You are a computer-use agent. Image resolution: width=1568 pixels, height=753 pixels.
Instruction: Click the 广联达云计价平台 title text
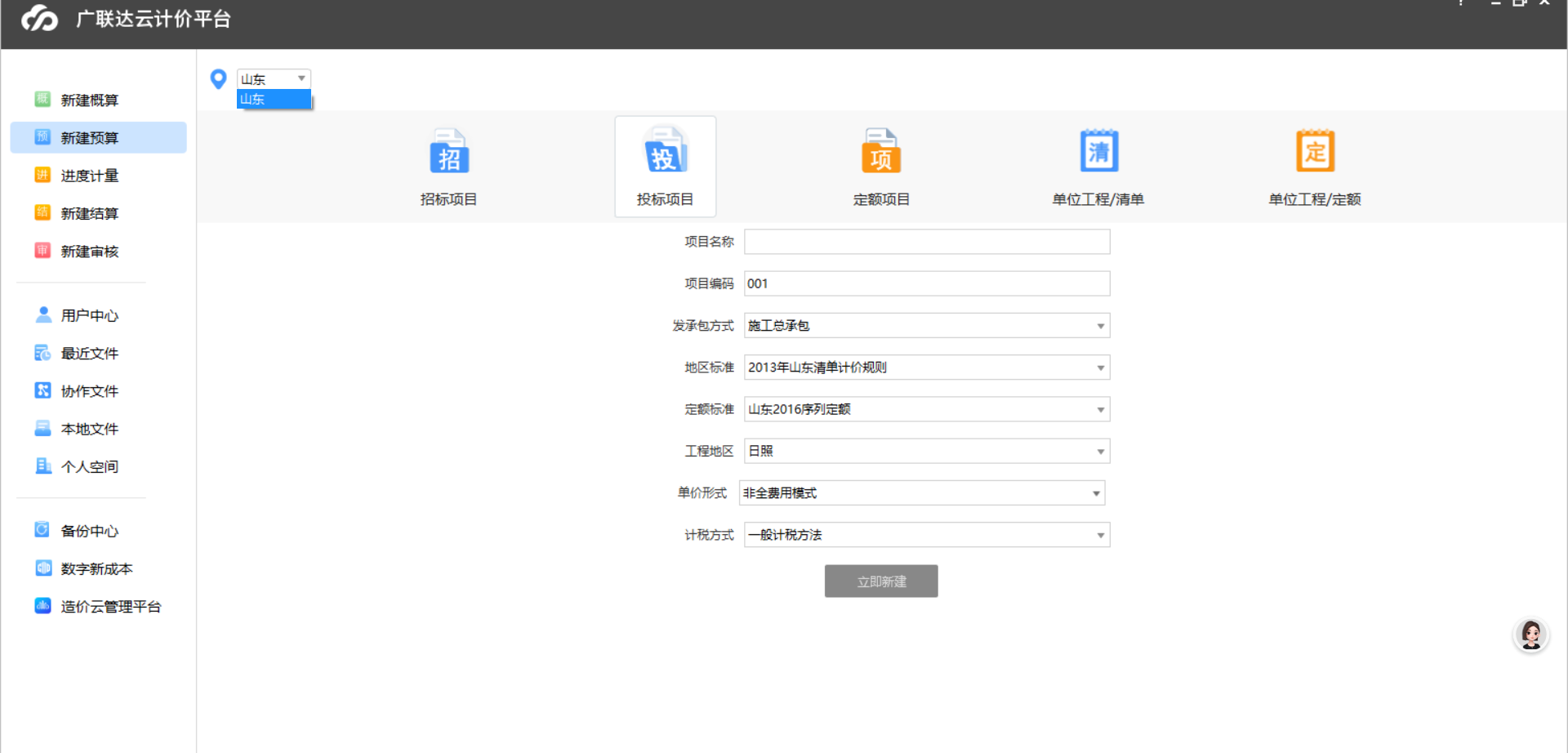tap(154, 19)
